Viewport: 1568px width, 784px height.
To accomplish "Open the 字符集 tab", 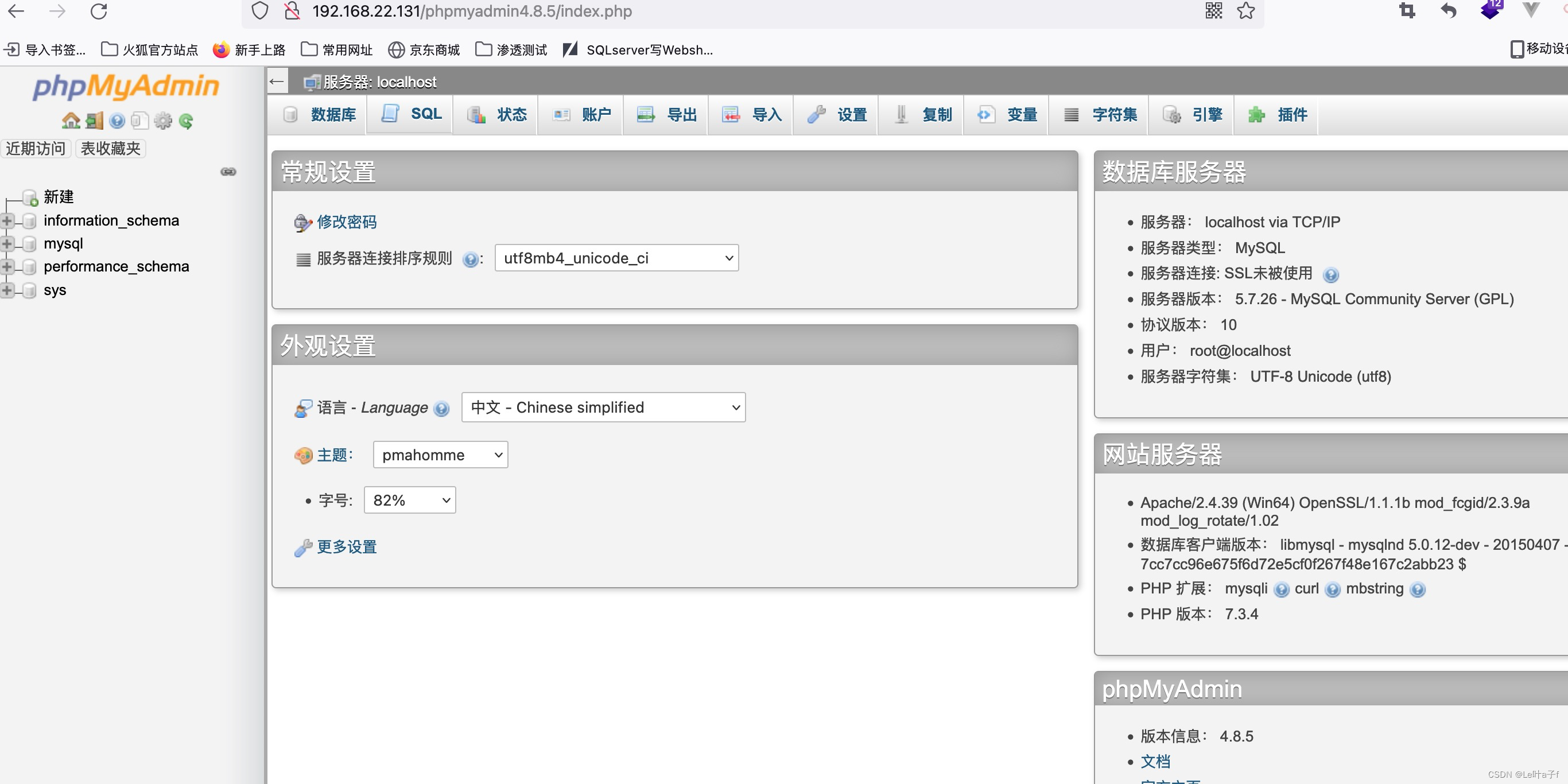I will click(1100, 114).
